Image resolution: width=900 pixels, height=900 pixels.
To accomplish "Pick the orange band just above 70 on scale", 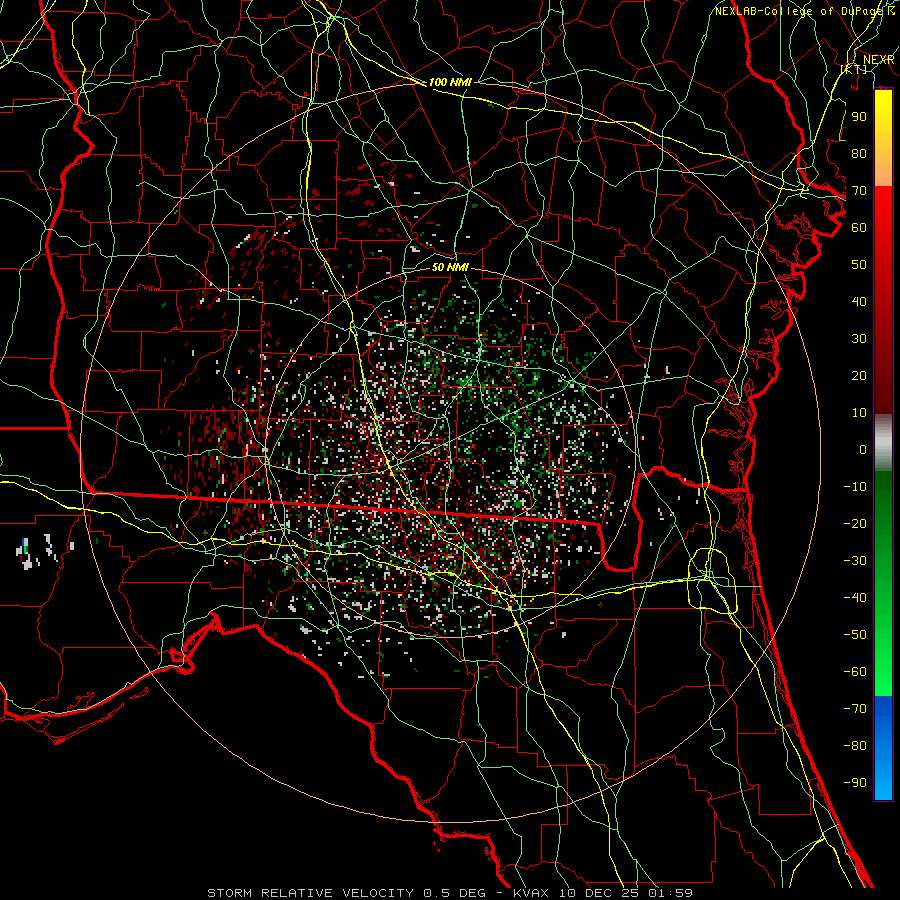I will (x=883, y=170).
